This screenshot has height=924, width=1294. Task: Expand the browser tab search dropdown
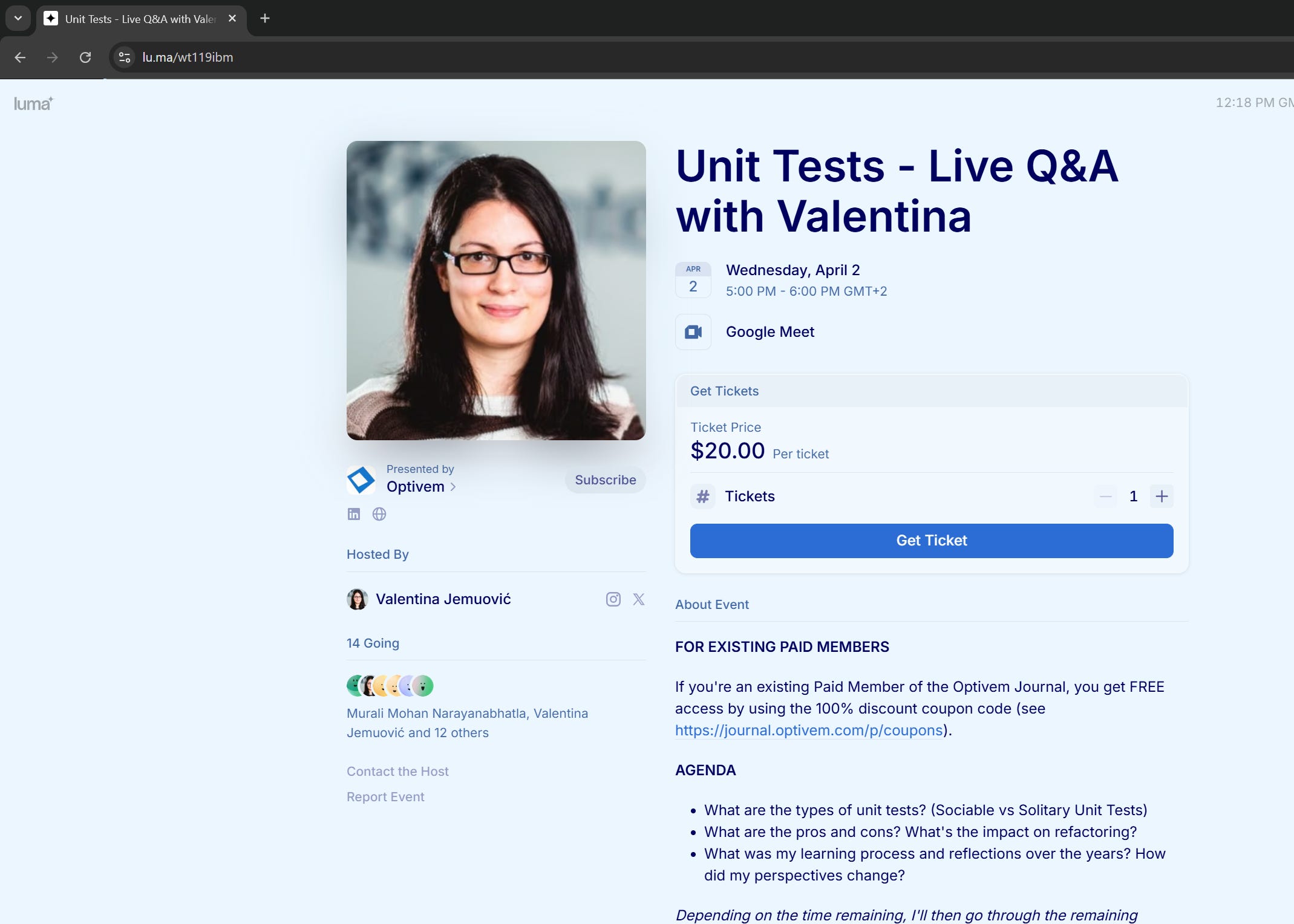(18, 18)
